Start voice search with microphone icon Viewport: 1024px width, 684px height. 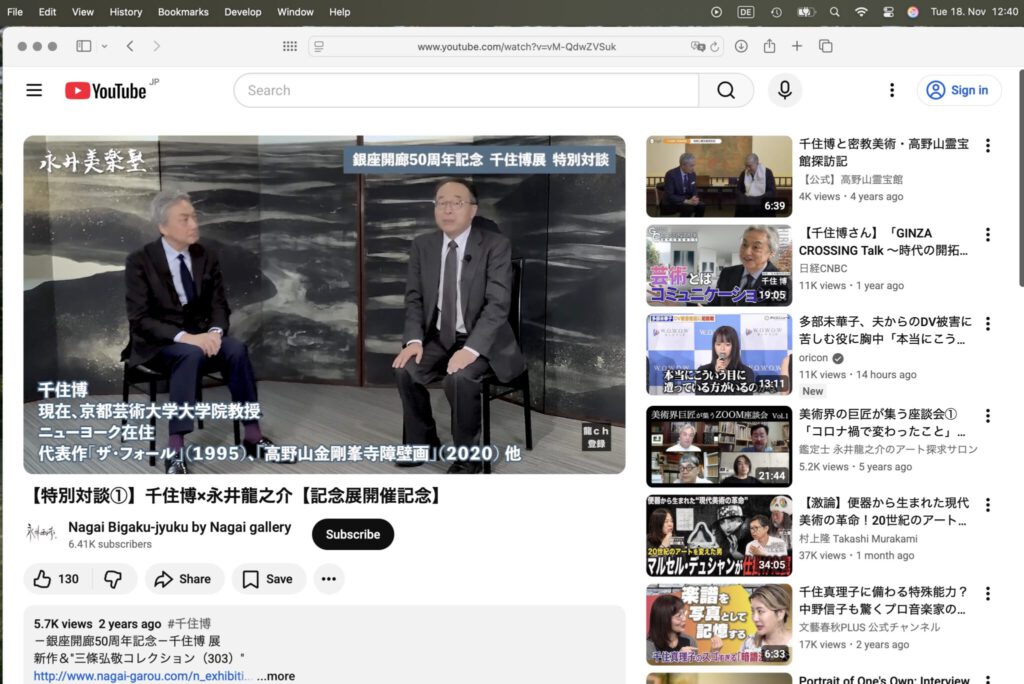(785, 90)
